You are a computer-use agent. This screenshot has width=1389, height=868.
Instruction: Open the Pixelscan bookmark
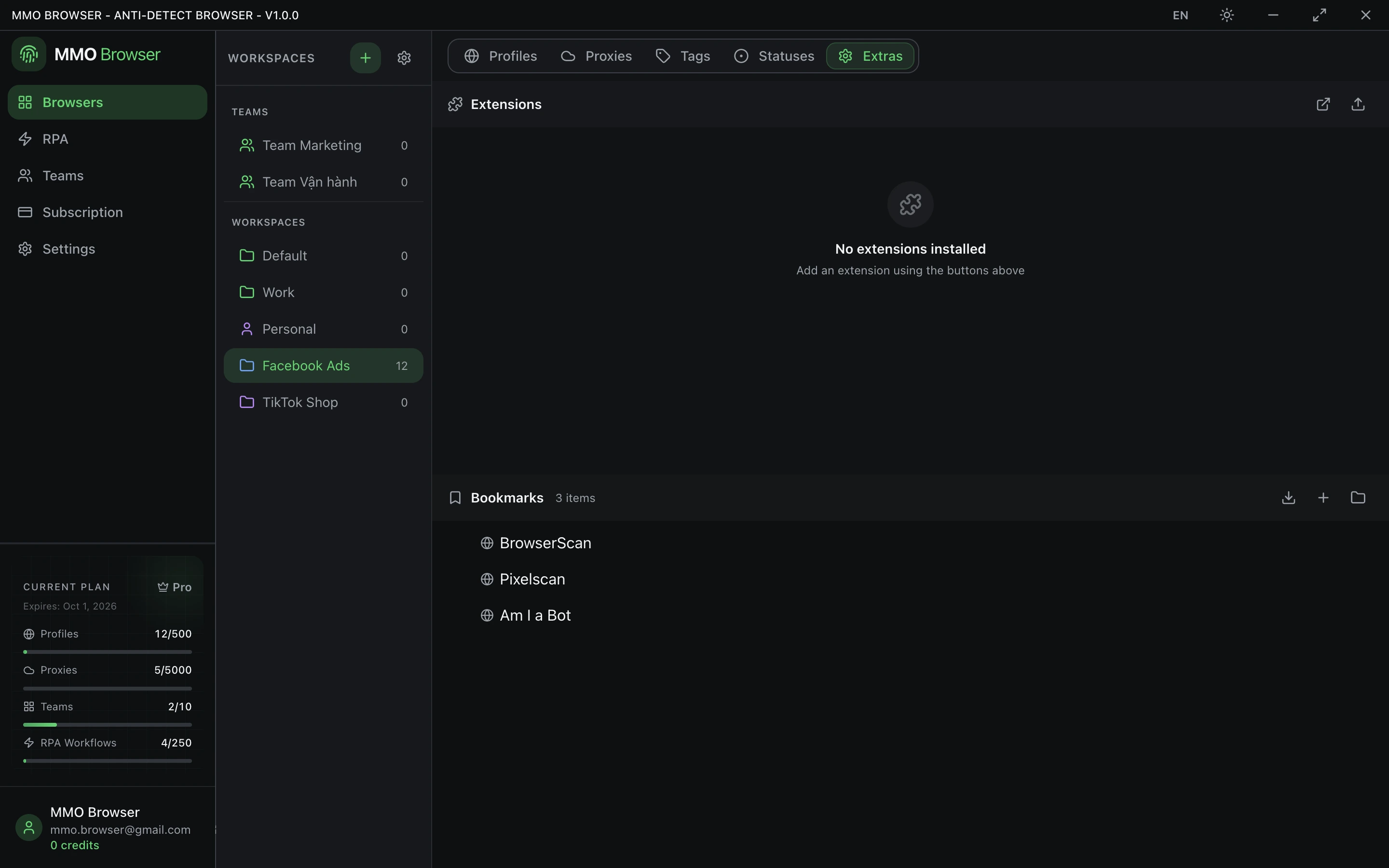(x=523, y=579)
